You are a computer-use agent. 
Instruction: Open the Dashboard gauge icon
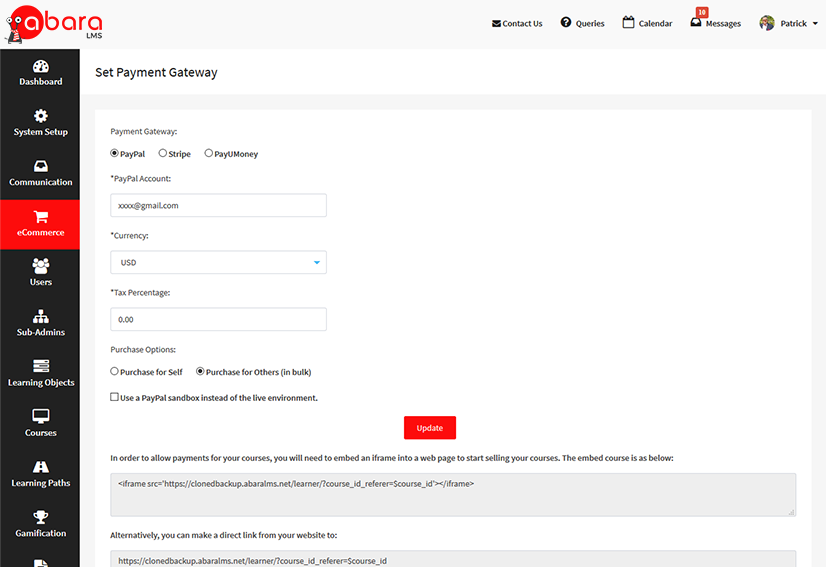click(41, 66)
